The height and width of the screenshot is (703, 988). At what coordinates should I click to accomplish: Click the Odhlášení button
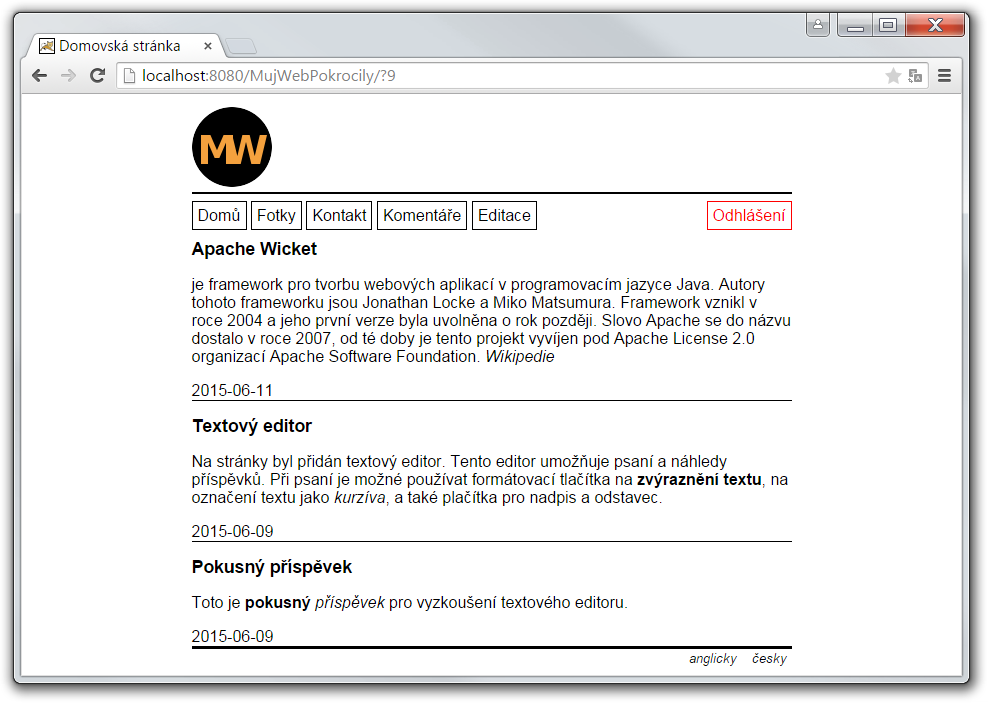[x=748, y=214]
